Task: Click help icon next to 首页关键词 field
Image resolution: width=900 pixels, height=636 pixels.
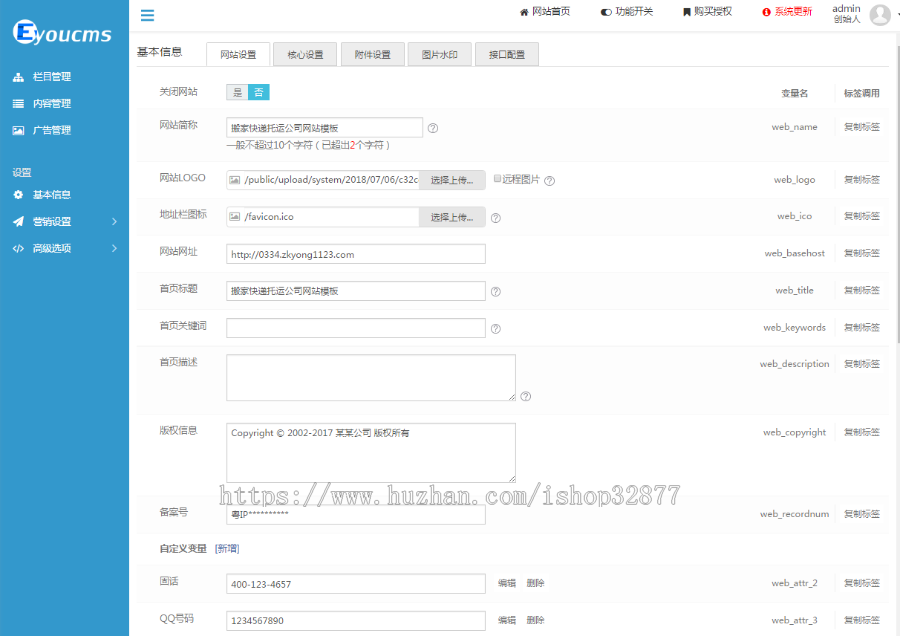Action: coord(496,329)
